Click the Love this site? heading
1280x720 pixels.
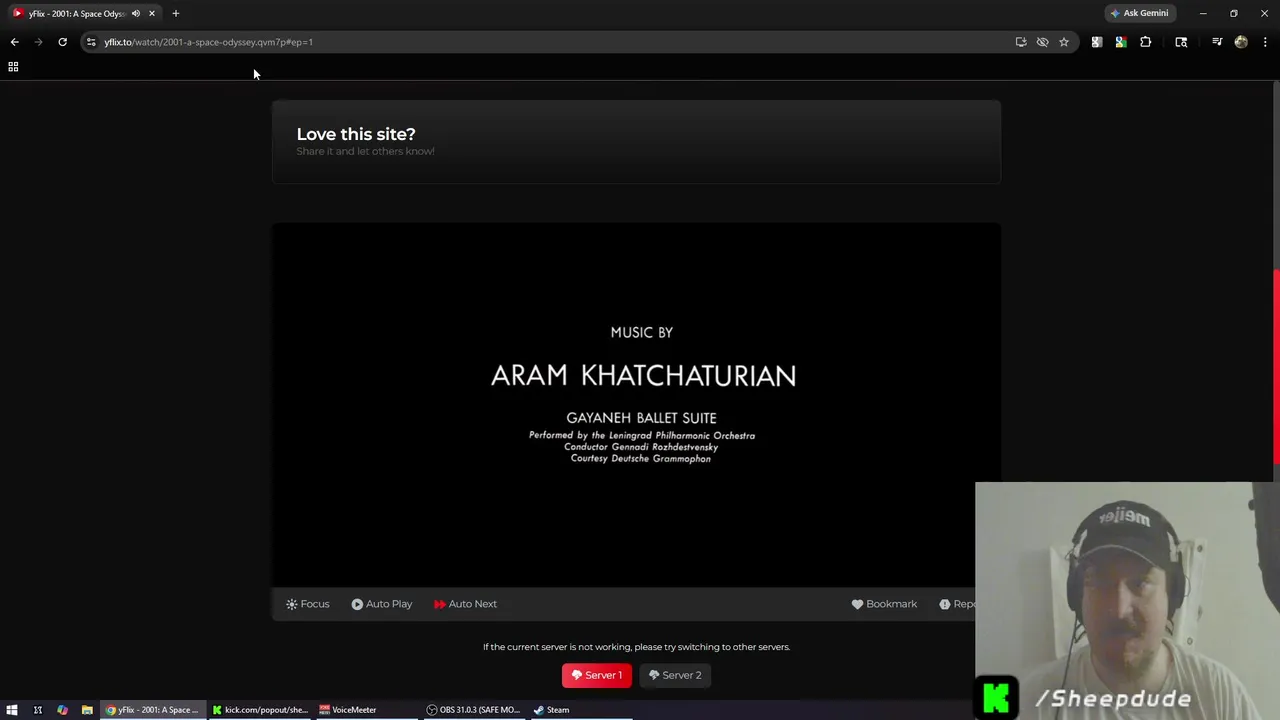[356, 134]
